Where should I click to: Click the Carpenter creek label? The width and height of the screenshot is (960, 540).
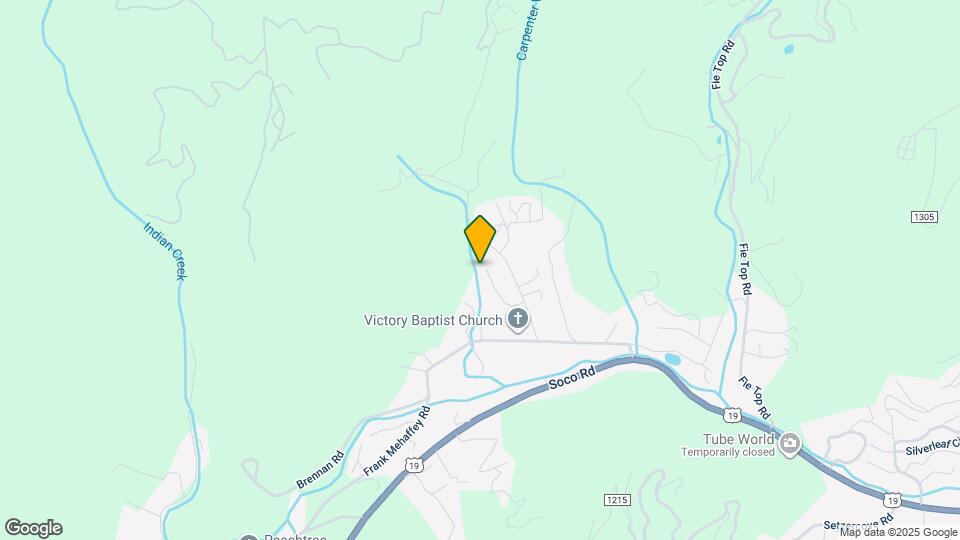coord(529,31)
